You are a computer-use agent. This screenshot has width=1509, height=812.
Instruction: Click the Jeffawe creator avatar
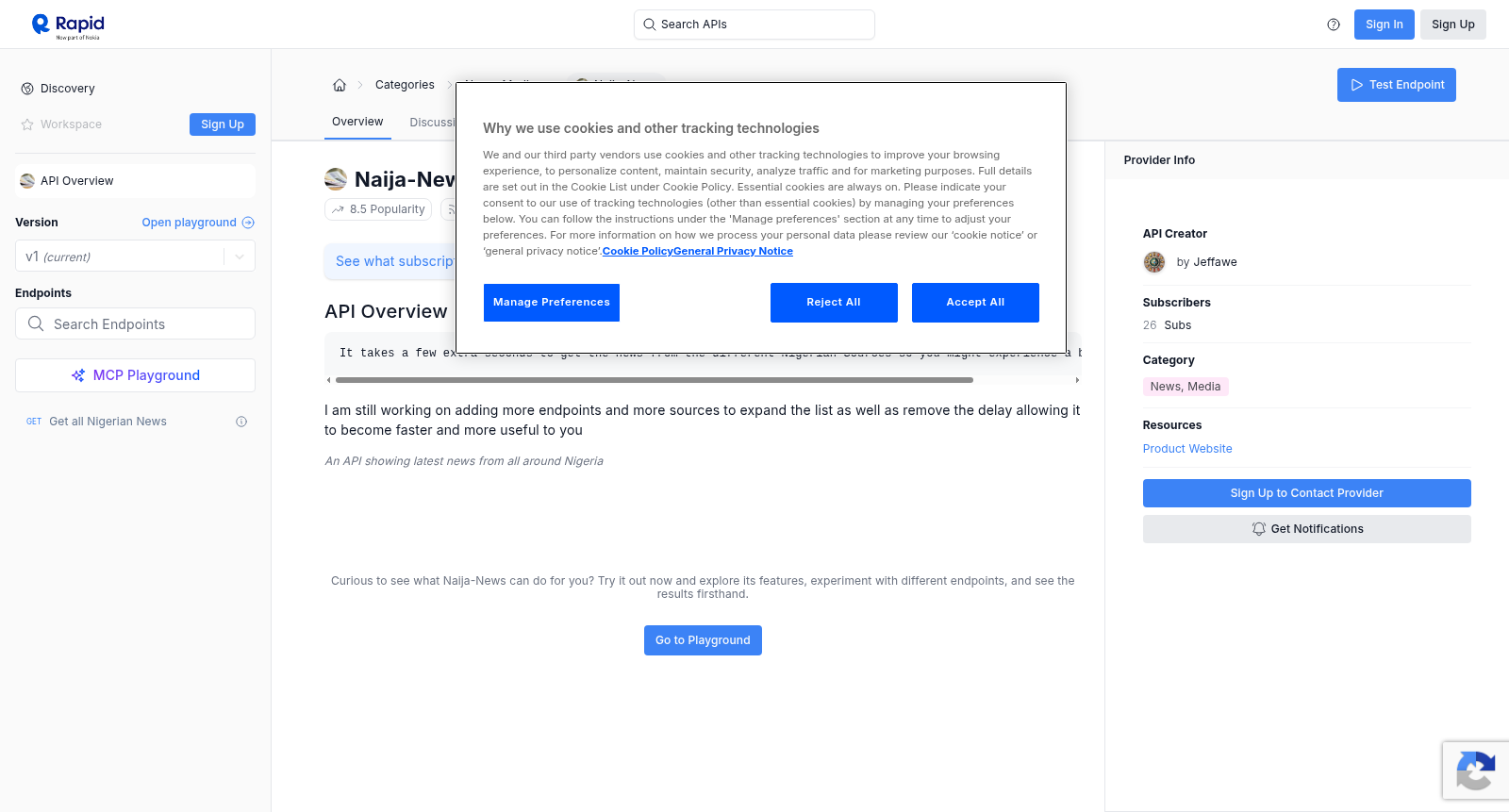[1154, 262]
